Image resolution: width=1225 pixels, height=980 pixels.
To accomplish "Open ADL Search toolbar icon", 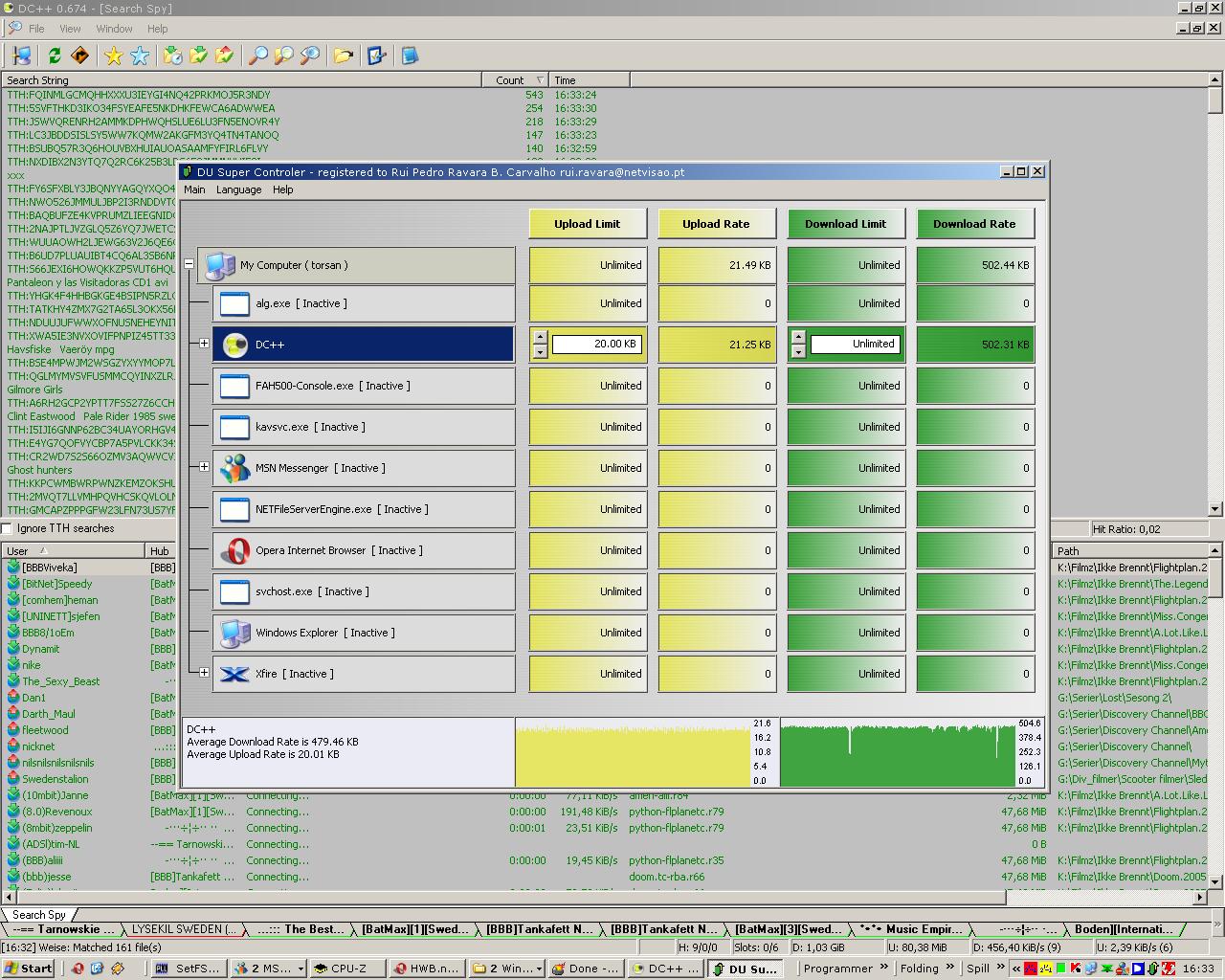I will click(284, 56).
